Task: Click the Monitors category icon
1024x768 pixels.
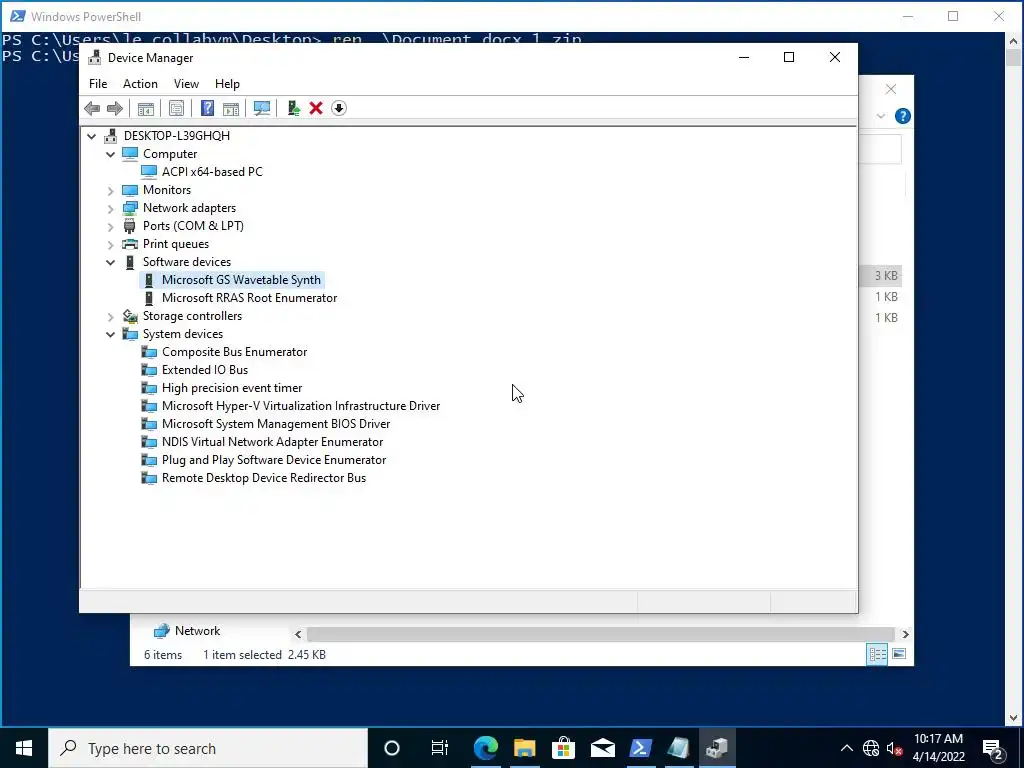Action: point(130,190)
